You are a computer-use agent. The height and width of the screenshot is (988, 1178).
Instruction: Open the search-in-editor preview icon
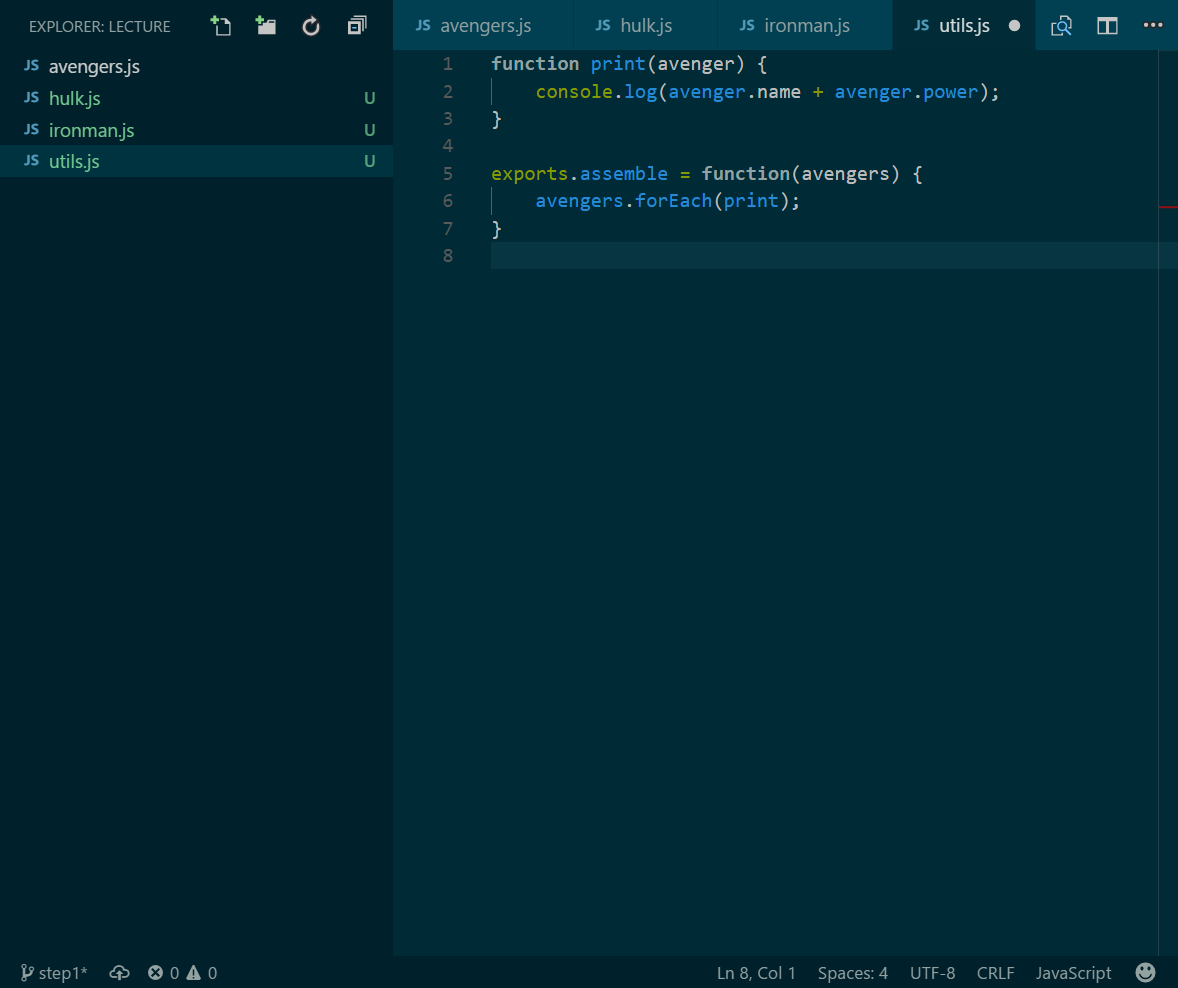click(x=1062, y=26)
